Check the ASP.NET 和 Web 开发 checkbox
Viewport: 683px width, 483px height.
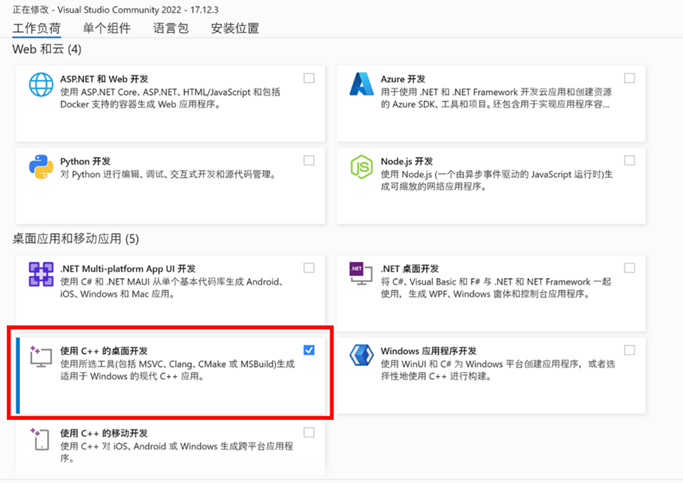coord(309,78)
